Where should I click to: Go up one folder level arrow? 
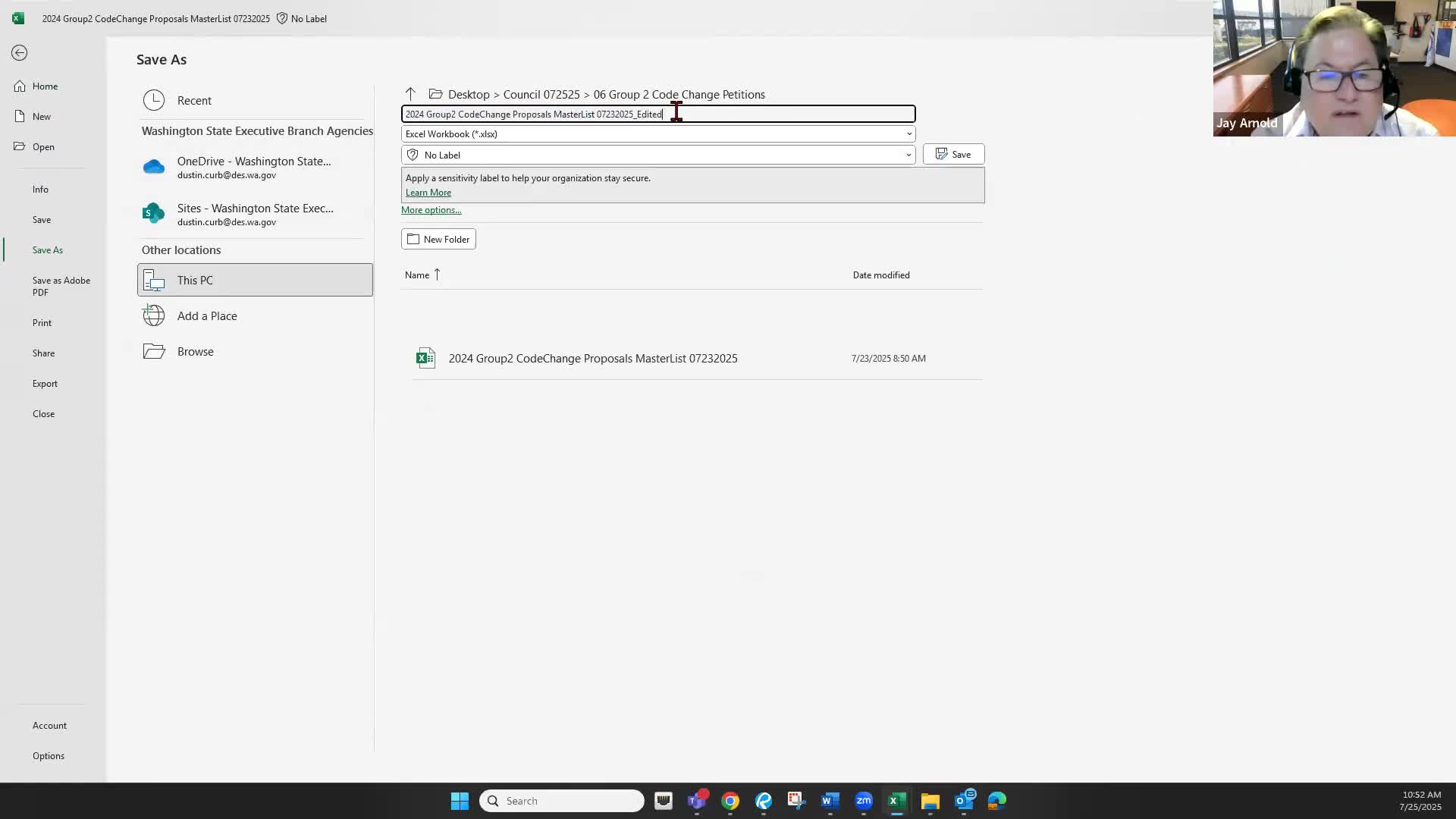pos(410,94)
